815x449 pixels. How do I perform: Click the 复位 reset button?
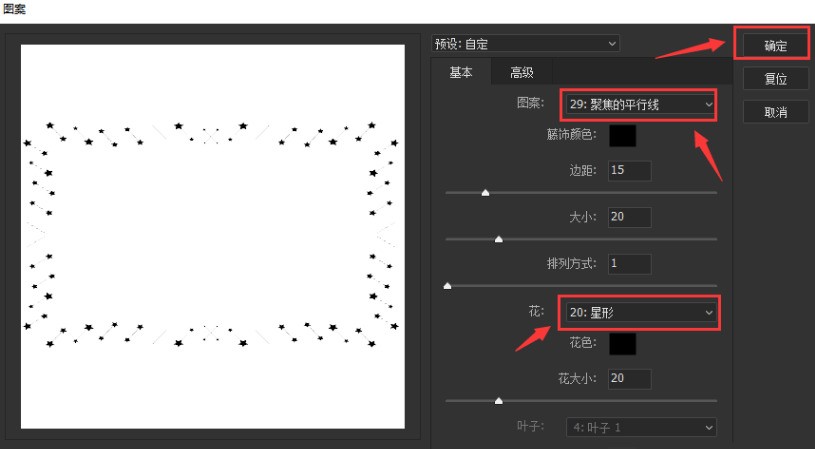click(775, 79)
